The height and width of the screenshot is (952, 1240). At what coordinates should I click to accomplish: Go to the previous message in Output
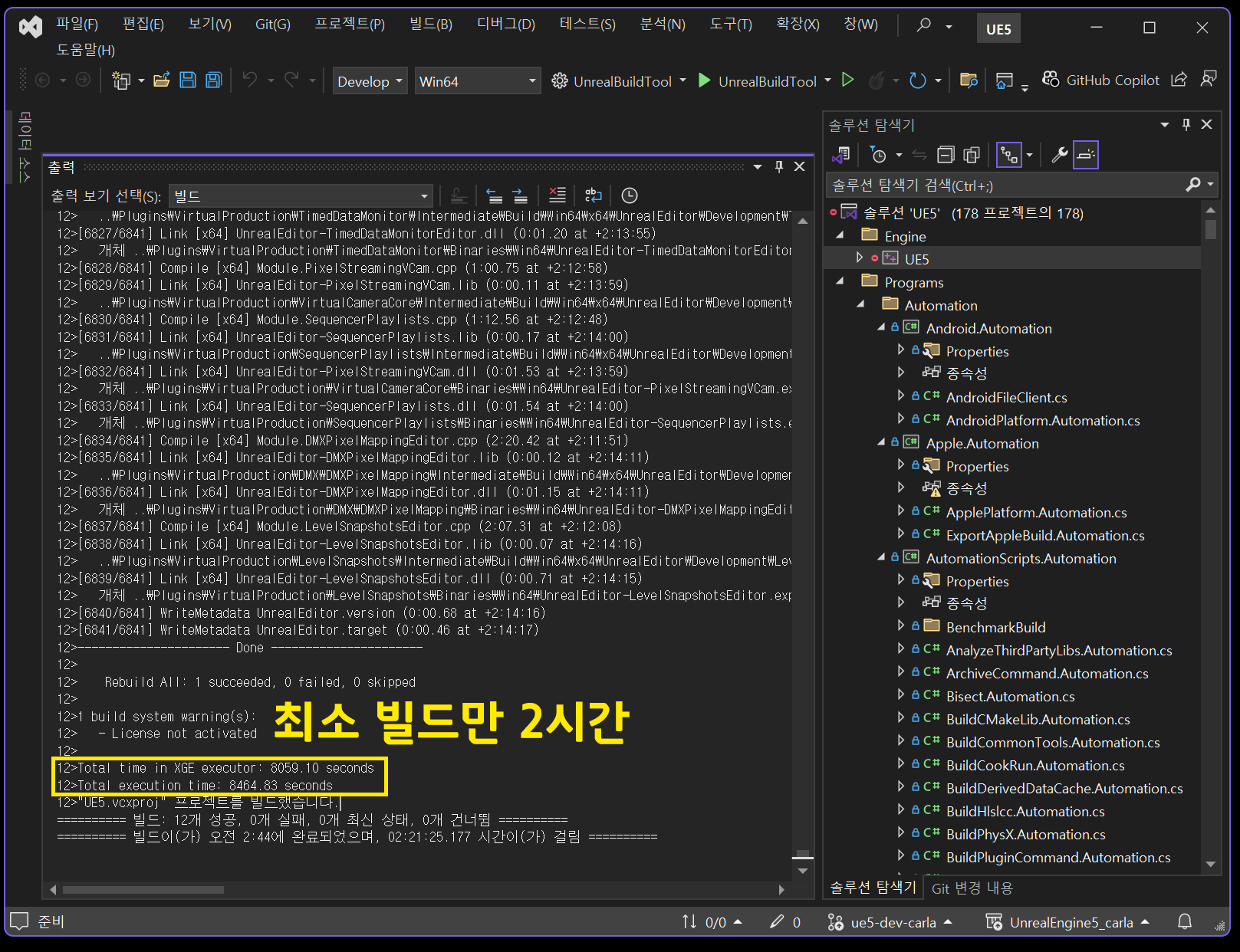pos(495,195)
